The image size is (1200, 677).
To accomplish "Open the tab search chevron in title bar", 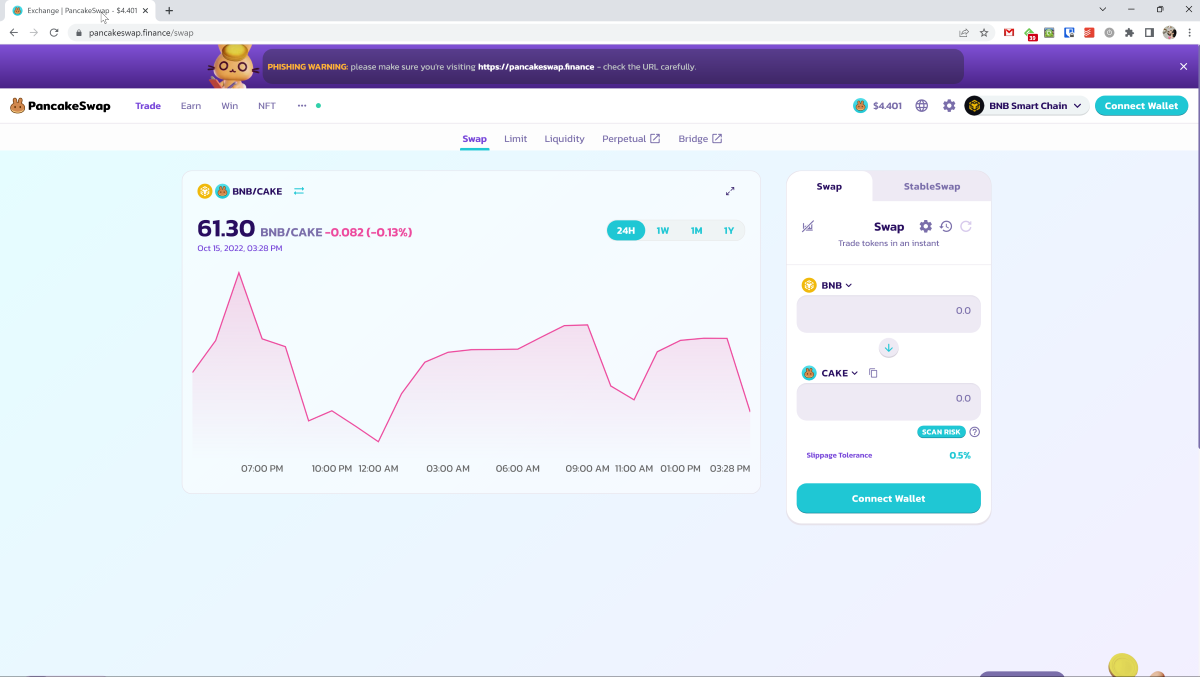I will tap(1103, 9).
